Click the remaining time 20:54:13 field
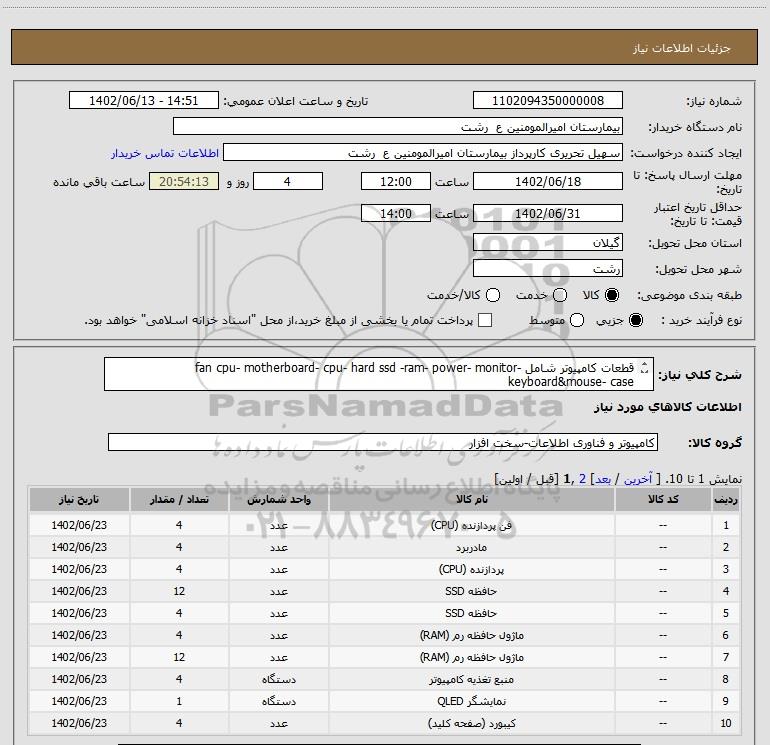The image size is (770, 745). (x=184, y=182)
